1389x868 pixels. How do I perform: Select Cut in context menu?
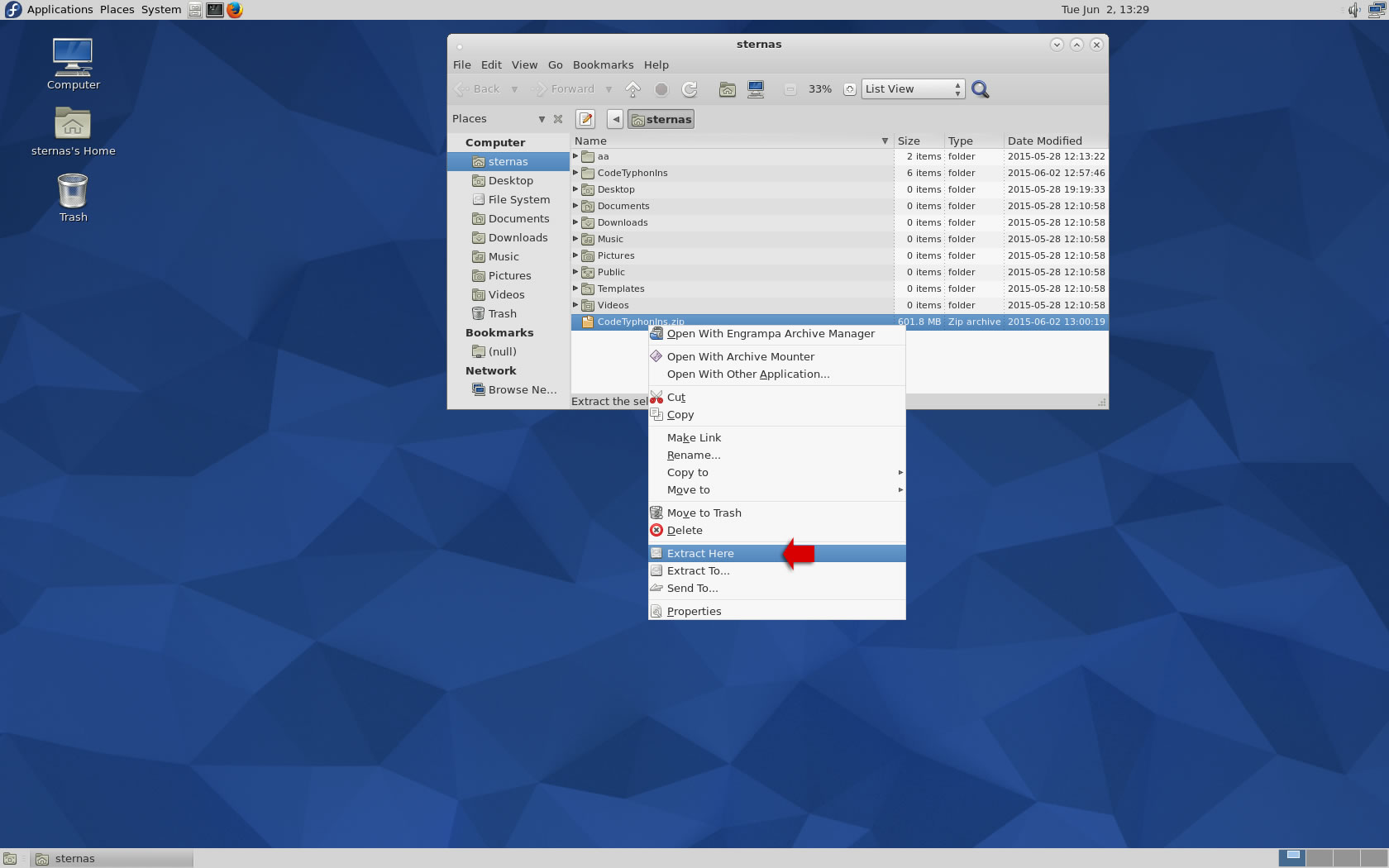[777, 398]
